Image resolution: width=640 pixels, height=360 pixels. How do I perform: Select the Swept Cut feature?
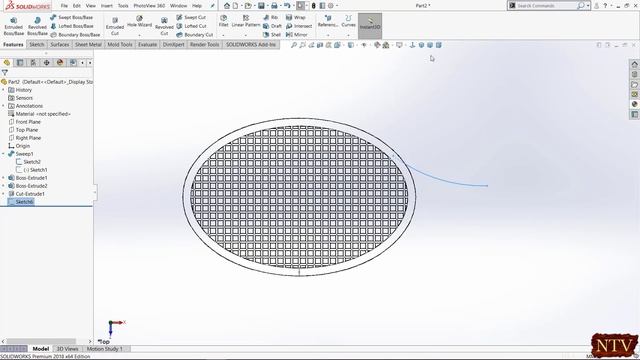pyautogui.click(x=191, y=18)
